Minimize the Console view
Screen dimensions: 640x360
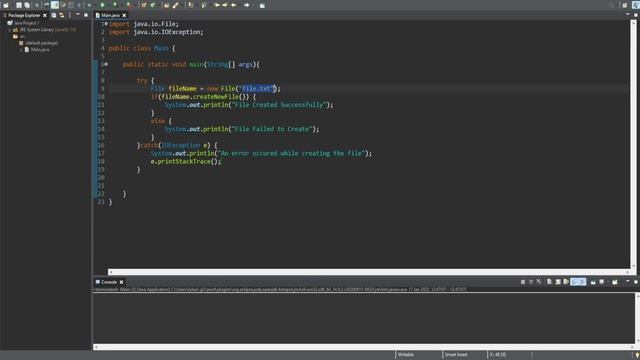(627, 281)
